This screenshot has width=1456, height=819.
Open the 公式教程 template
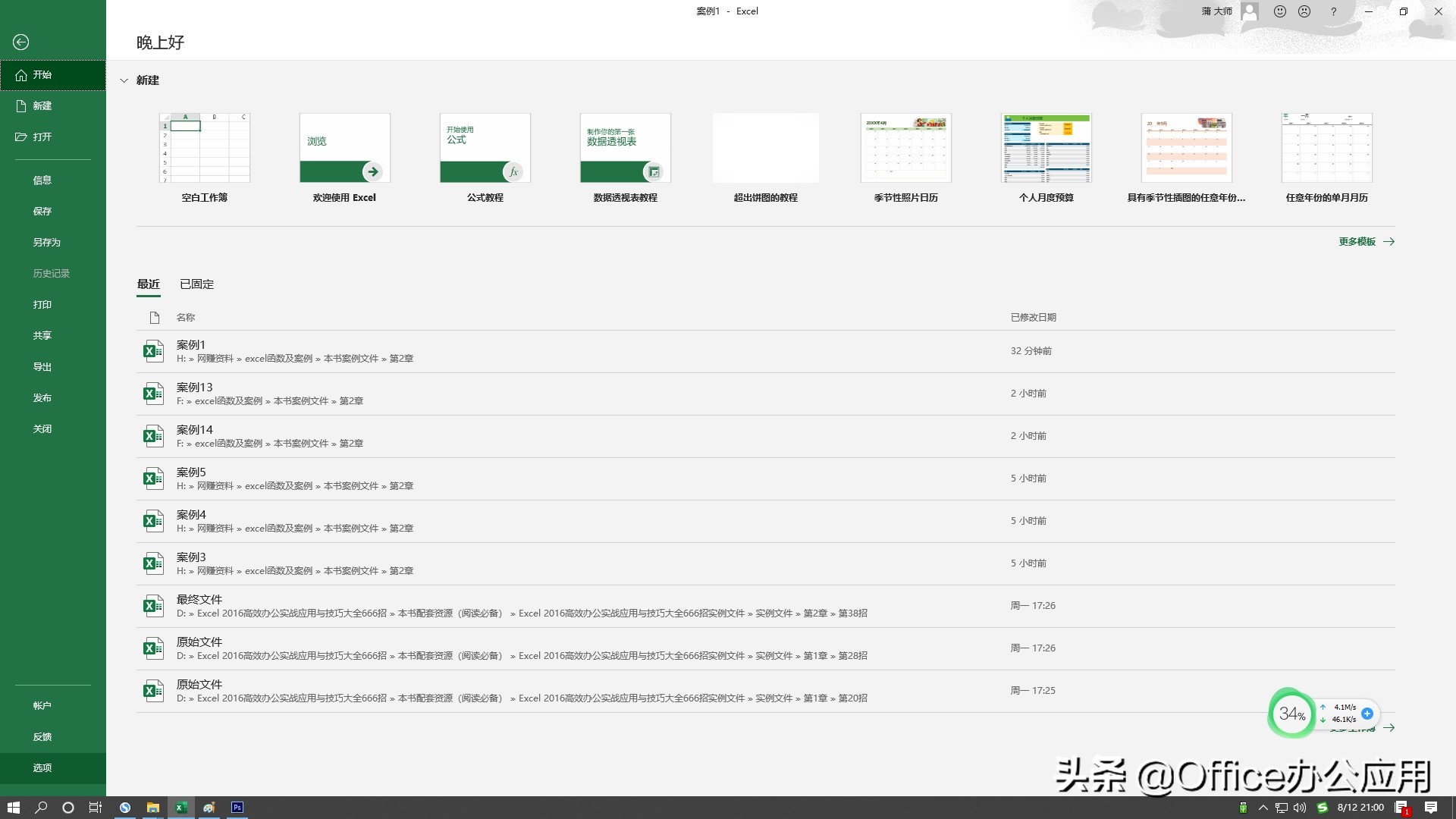click(x=485, y=148)
